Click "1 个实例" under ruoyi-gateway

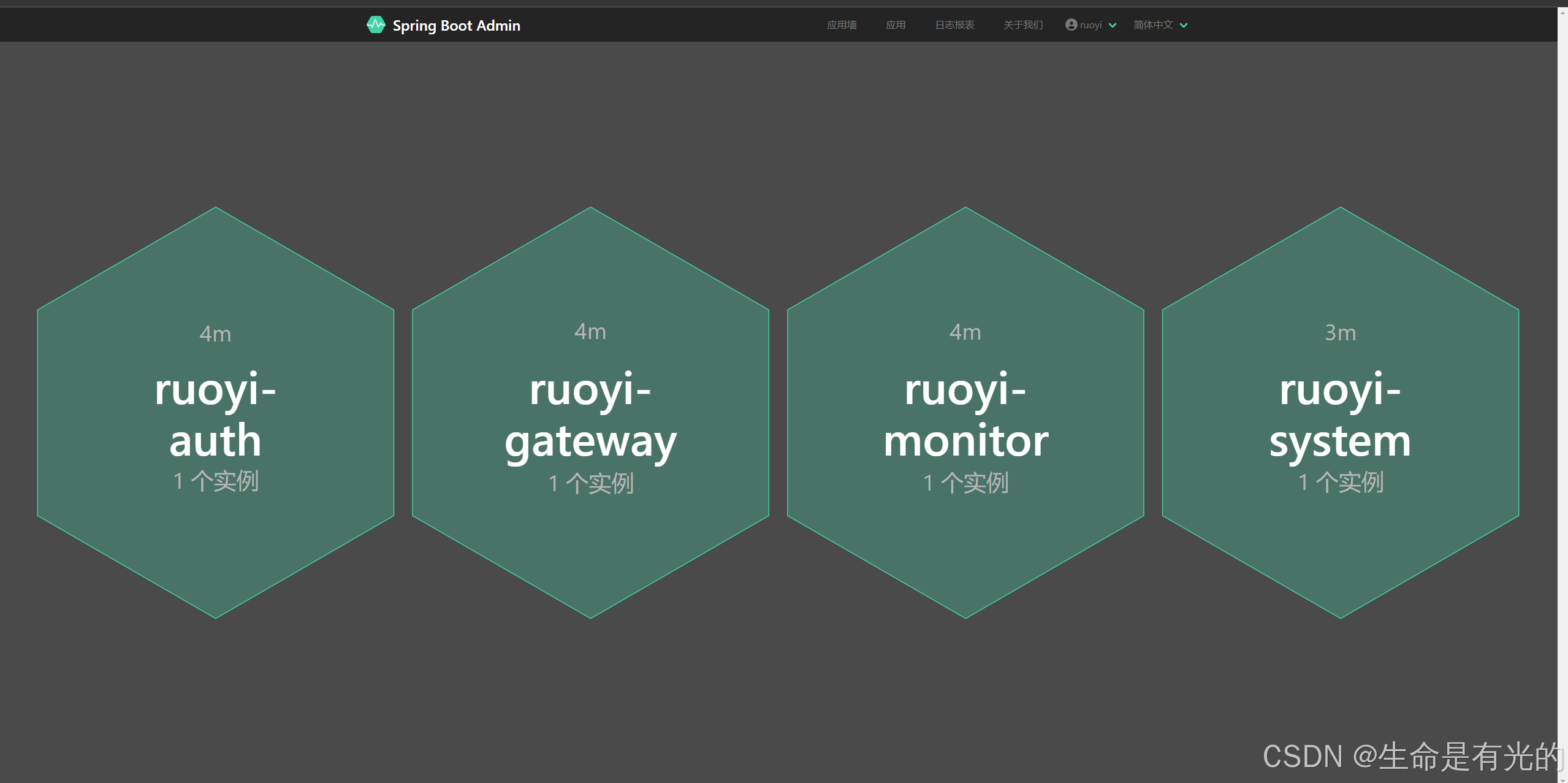click(591, 484)
